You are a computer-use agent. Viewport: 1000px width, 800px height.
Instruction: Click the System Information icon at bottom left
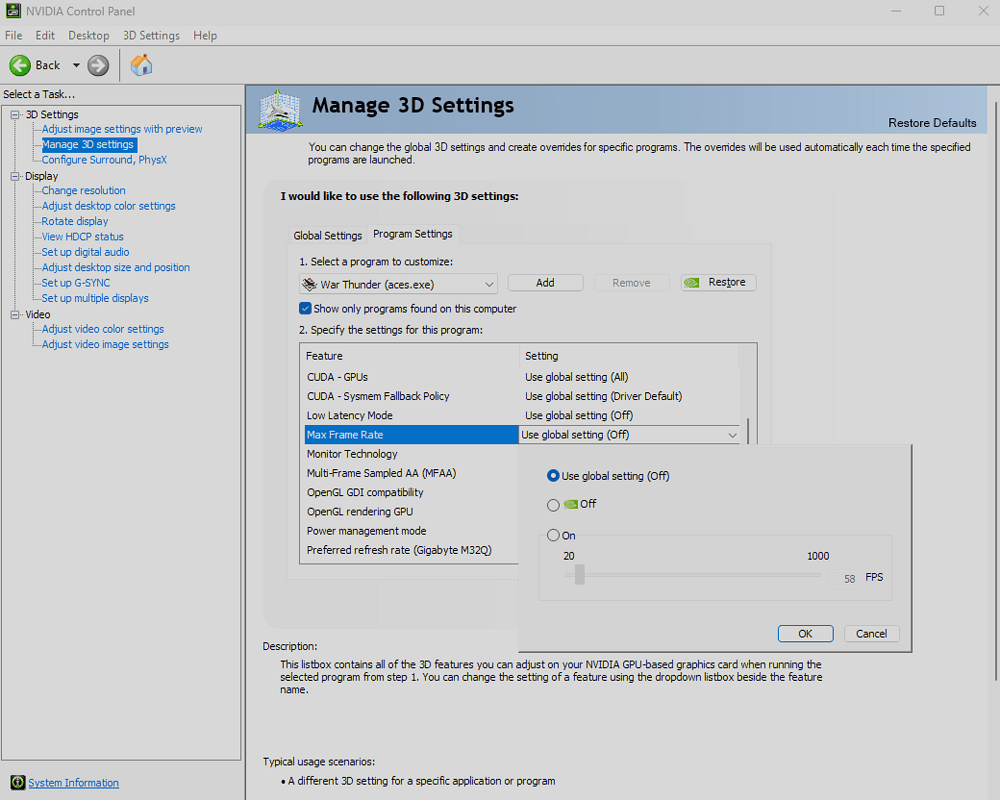(18, 783)
